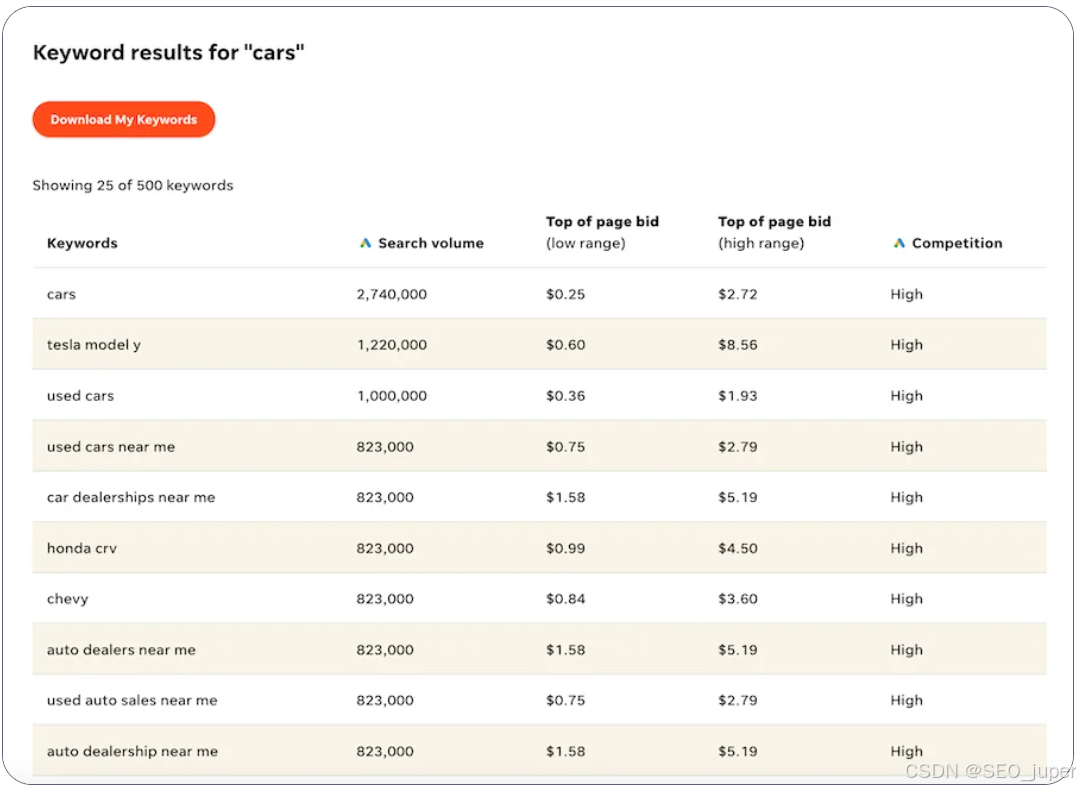
Task: Click the search volume value 1,000,000
Action: 392,395
